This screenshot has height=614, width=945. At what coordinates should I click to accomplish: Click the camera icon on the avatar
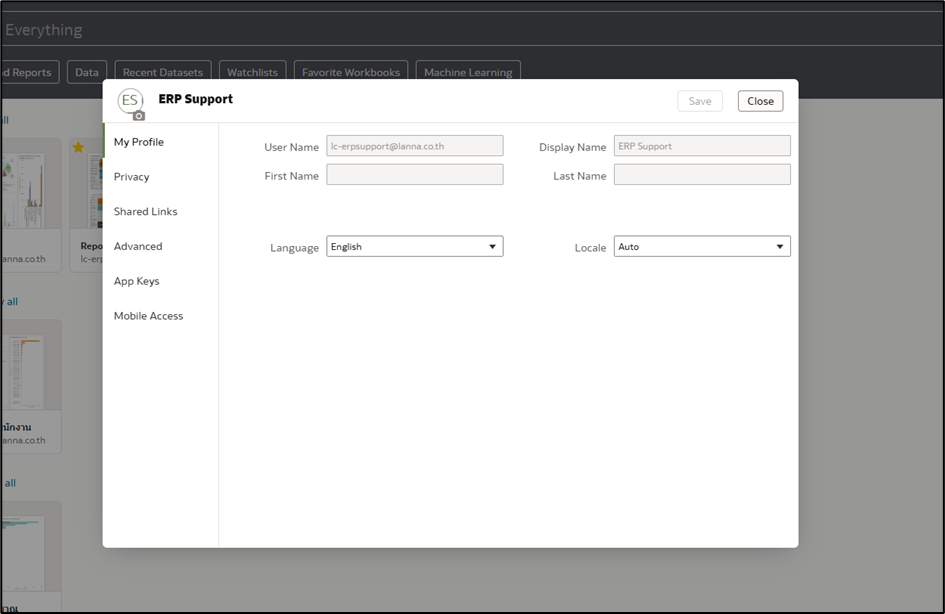click(139, 115)
